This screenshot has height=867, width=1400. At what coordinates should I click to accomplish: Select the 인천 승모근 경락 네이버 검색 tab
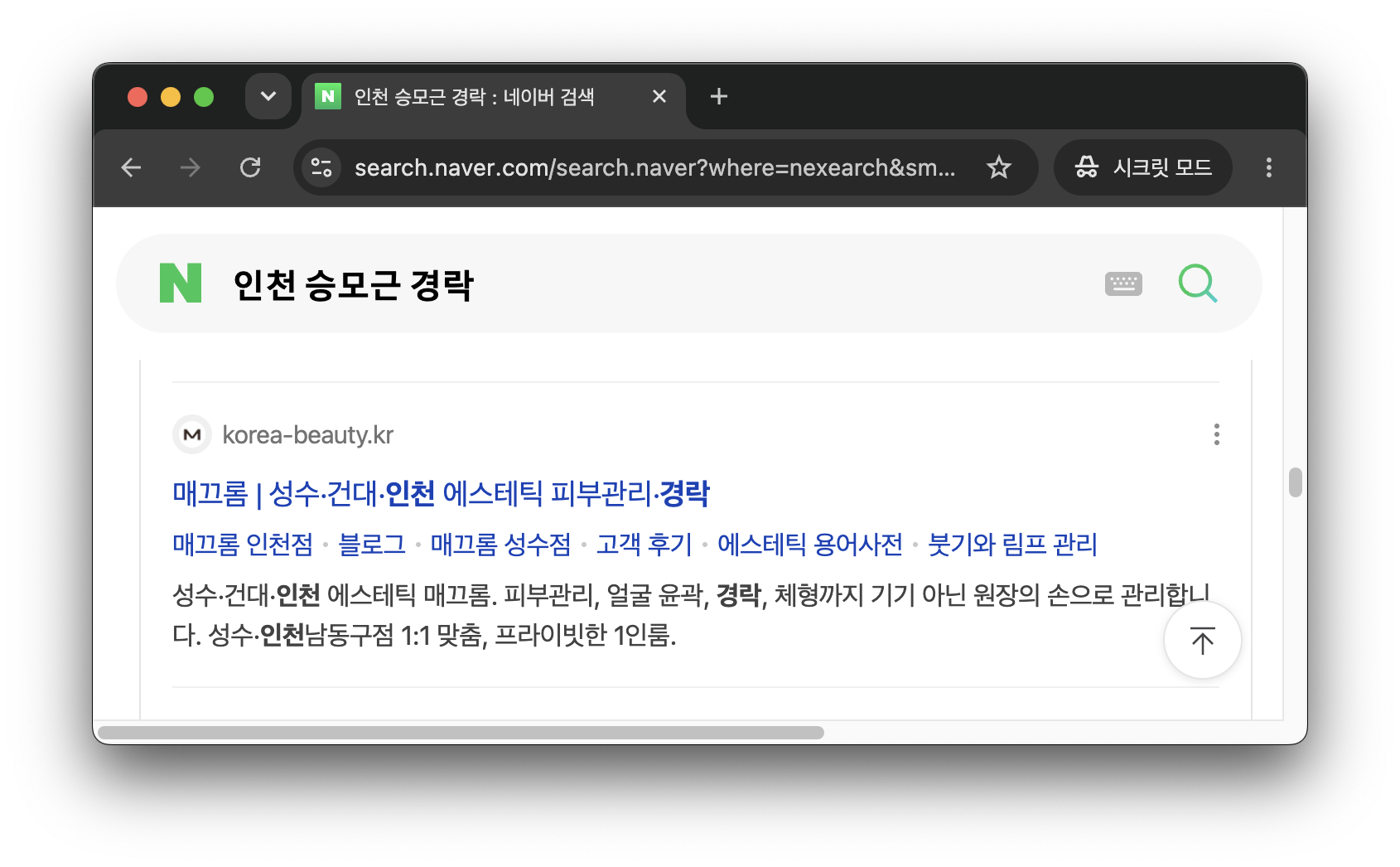494,98
